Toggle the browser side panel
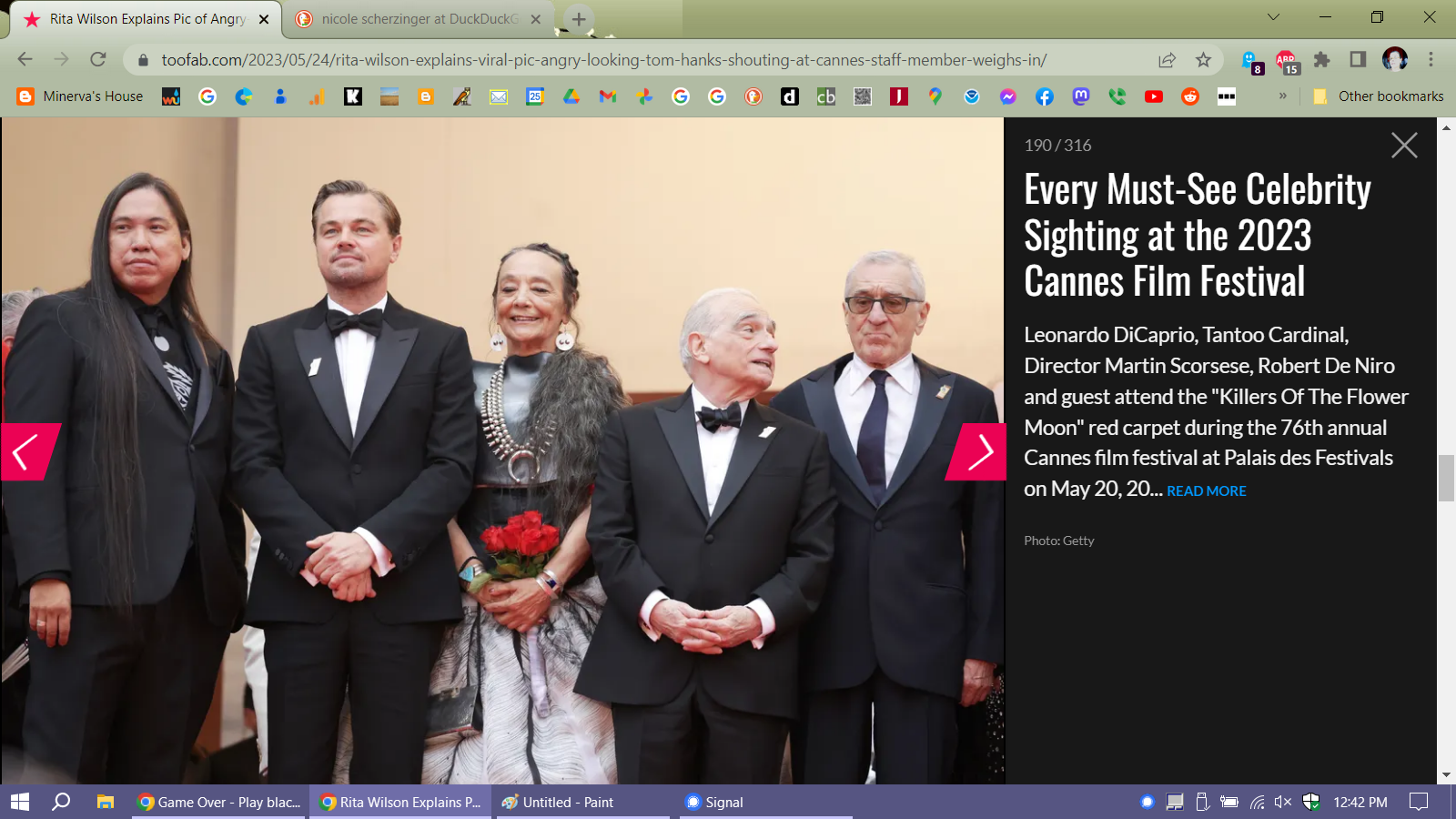Image resolution: width=1456 pixels, height=819 pixels. click(x=1358, y=60)
